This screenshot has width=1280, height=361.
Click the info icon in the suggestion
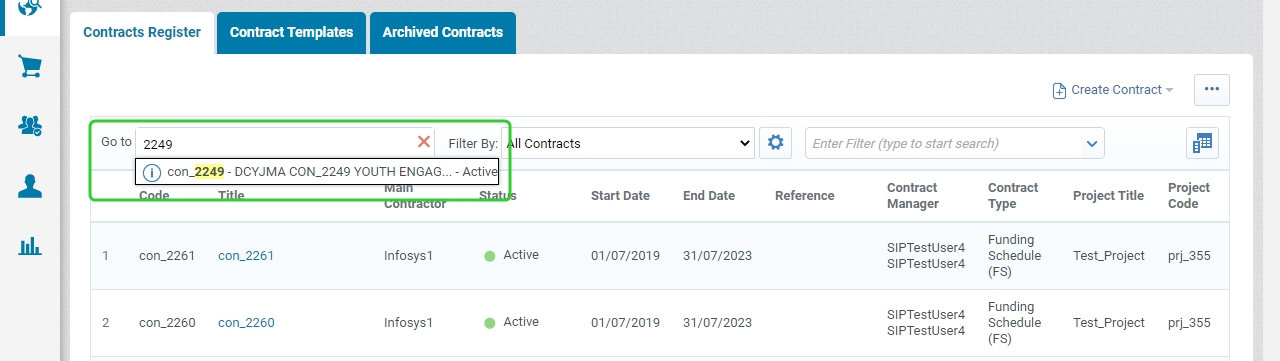point(152,172)
